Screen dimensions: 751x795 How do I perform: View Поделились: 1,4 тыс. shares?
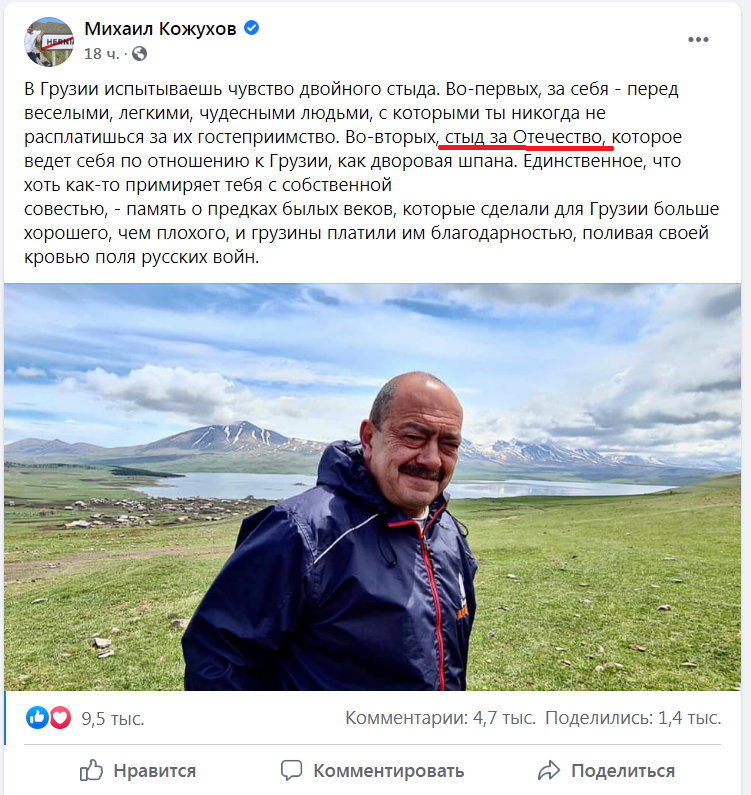pyautogui.click(x=633, y=718)
